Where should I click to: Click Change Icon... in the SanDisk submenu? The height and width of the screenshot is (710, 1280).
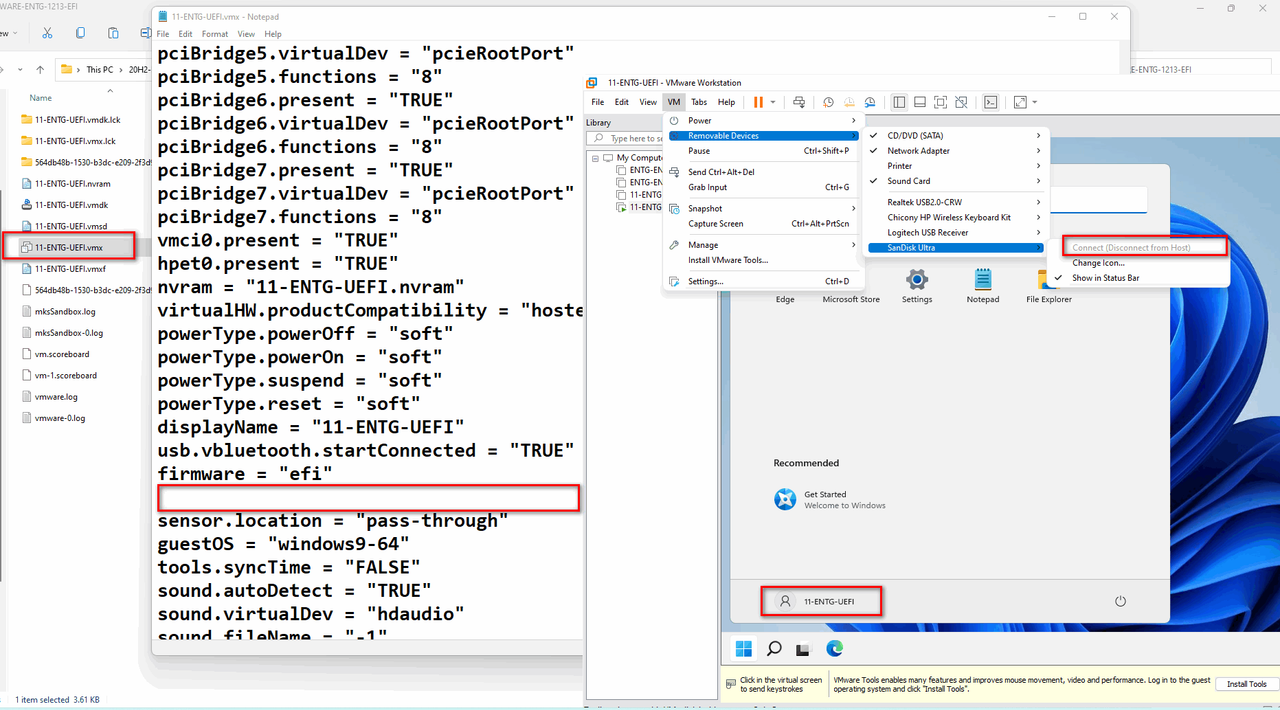click(1098, 263)
